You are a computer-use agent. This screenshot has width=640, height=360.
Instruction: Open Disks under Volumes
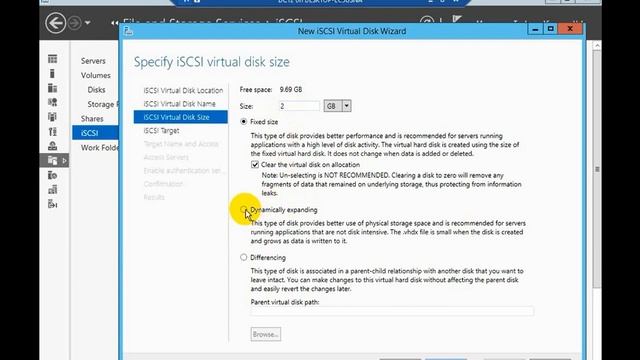coord(96,90)
